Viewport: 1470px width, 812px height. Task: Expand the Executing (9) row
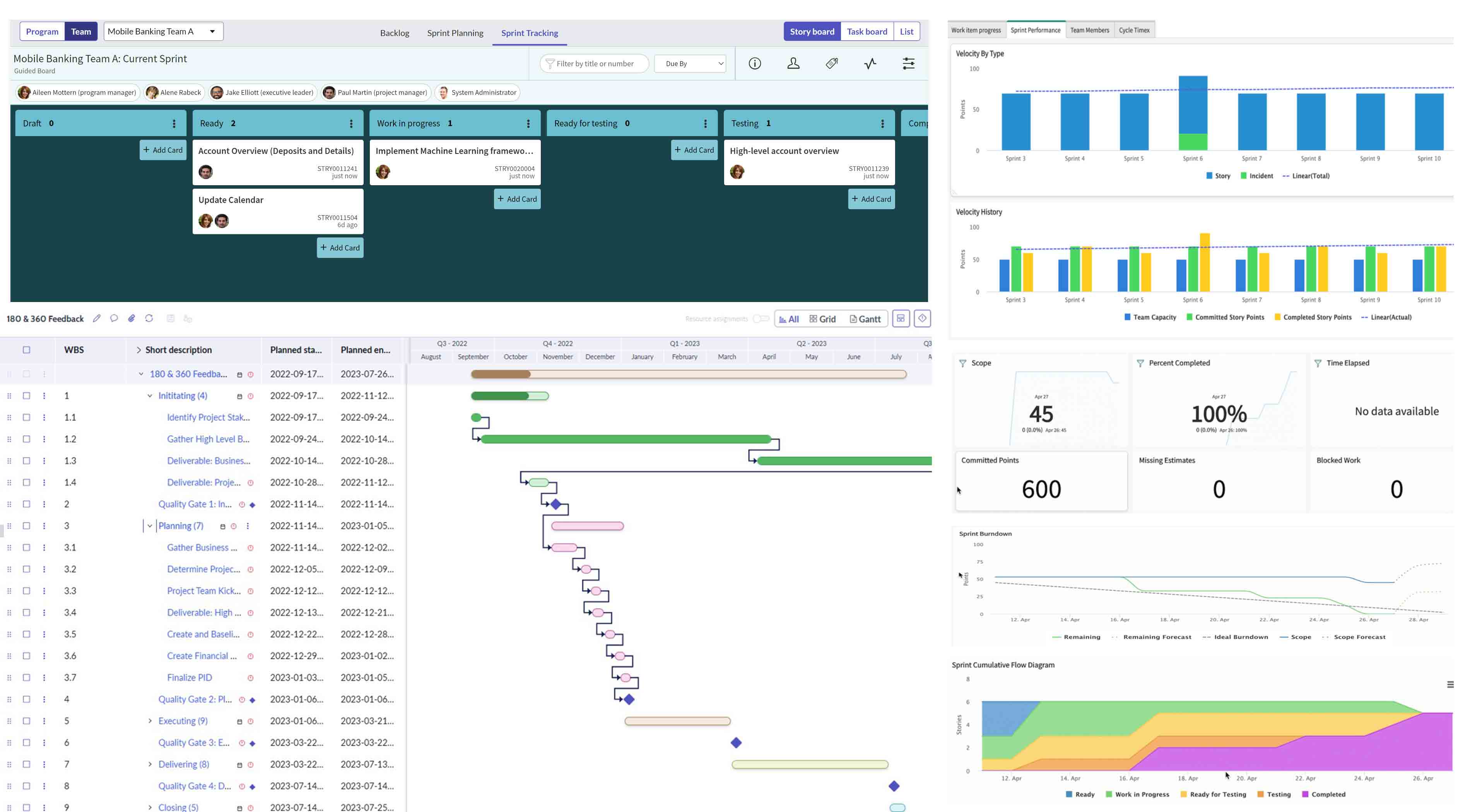[150, 720]
